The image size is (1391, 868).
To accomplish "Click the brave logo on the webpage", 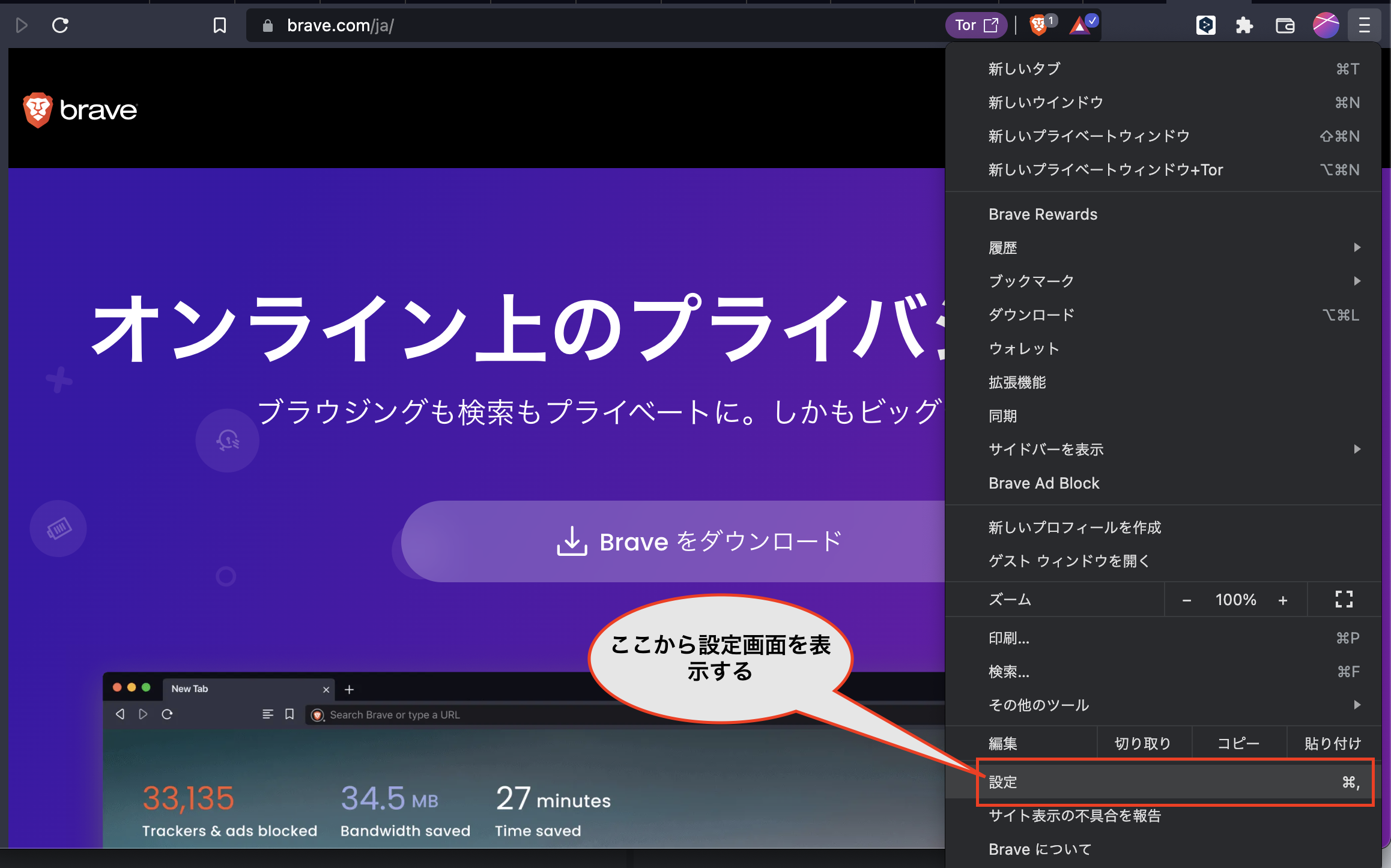I will (x=80, y=110).
